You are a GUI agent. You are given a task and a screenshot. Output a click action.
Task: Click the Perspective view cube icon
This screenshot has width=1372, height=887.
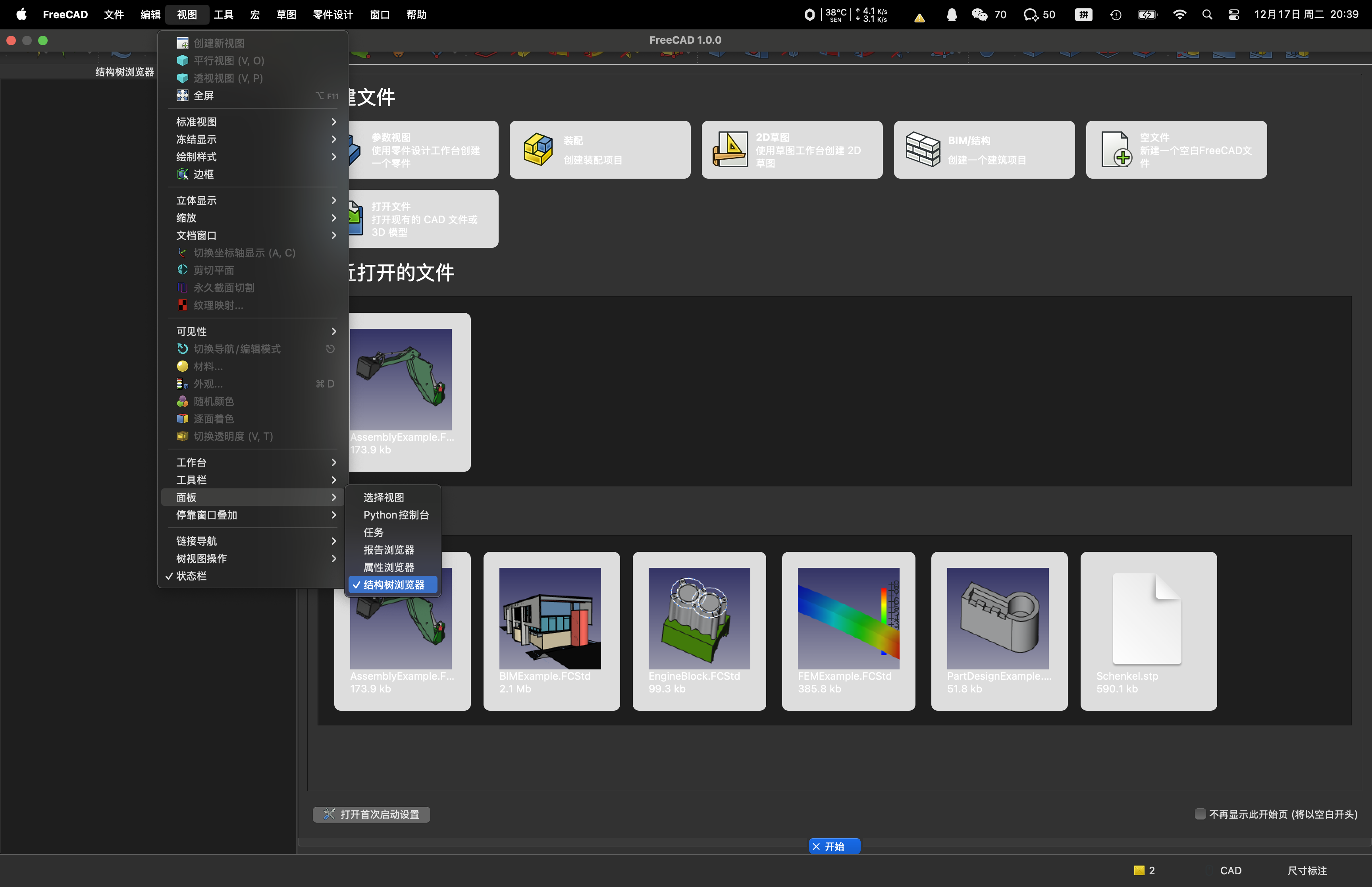point(183,78)
